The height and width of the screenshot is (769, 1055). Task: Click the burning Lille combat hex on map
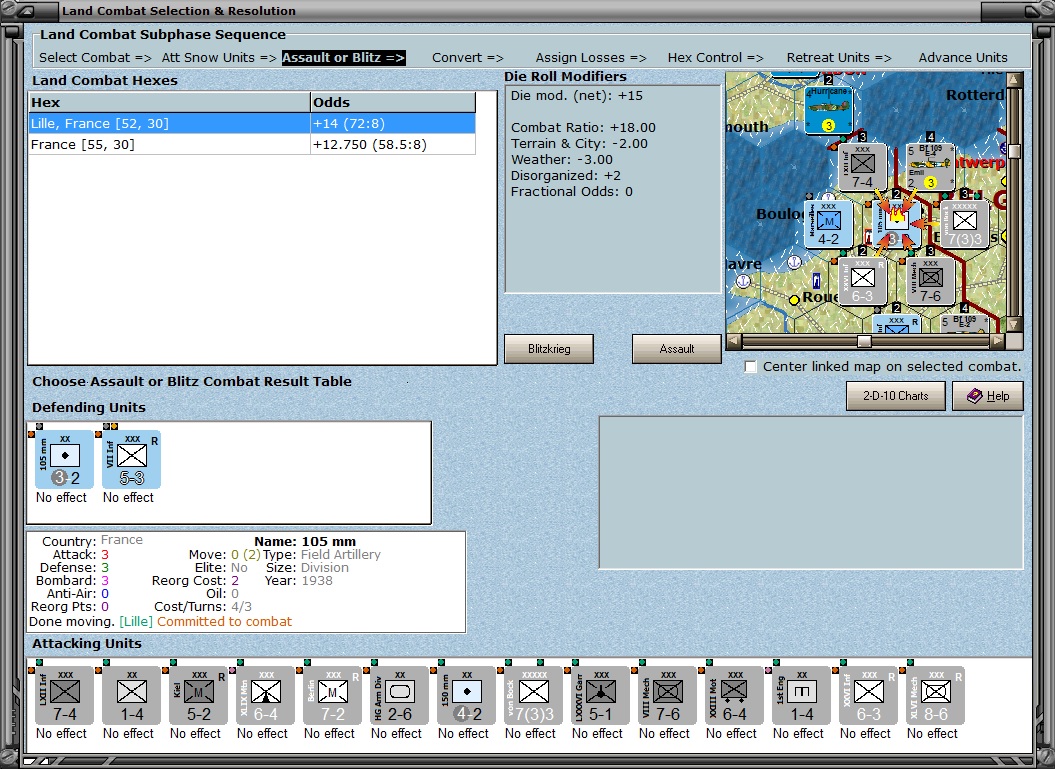pos(897,222)
